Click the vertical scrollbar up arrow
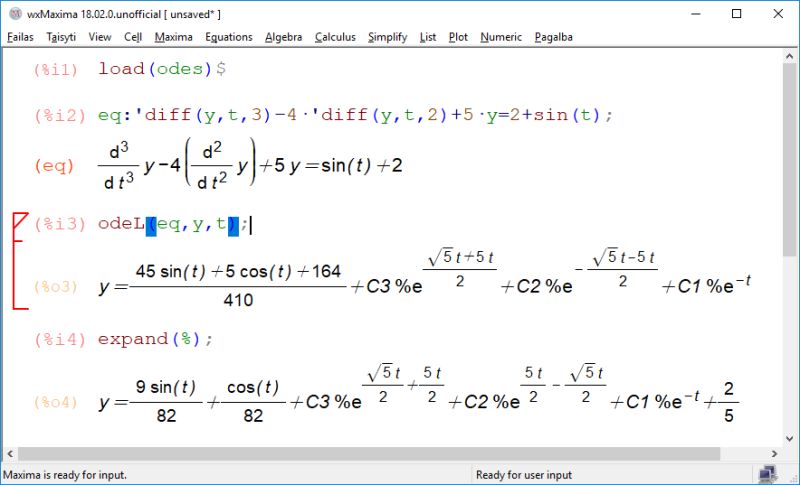The height and width of the screenshot is (485, 800). pos(789,56)
